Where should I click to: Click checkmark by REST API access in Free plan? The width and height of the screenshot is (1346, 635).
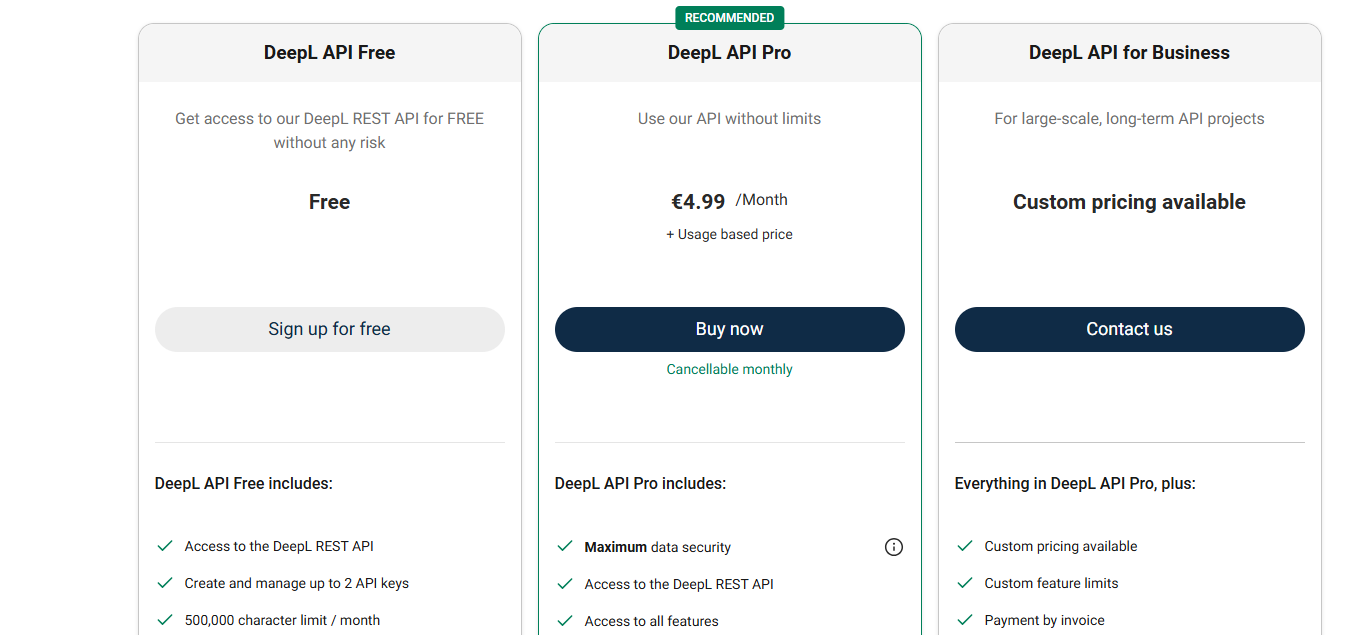tap(165, 546)
